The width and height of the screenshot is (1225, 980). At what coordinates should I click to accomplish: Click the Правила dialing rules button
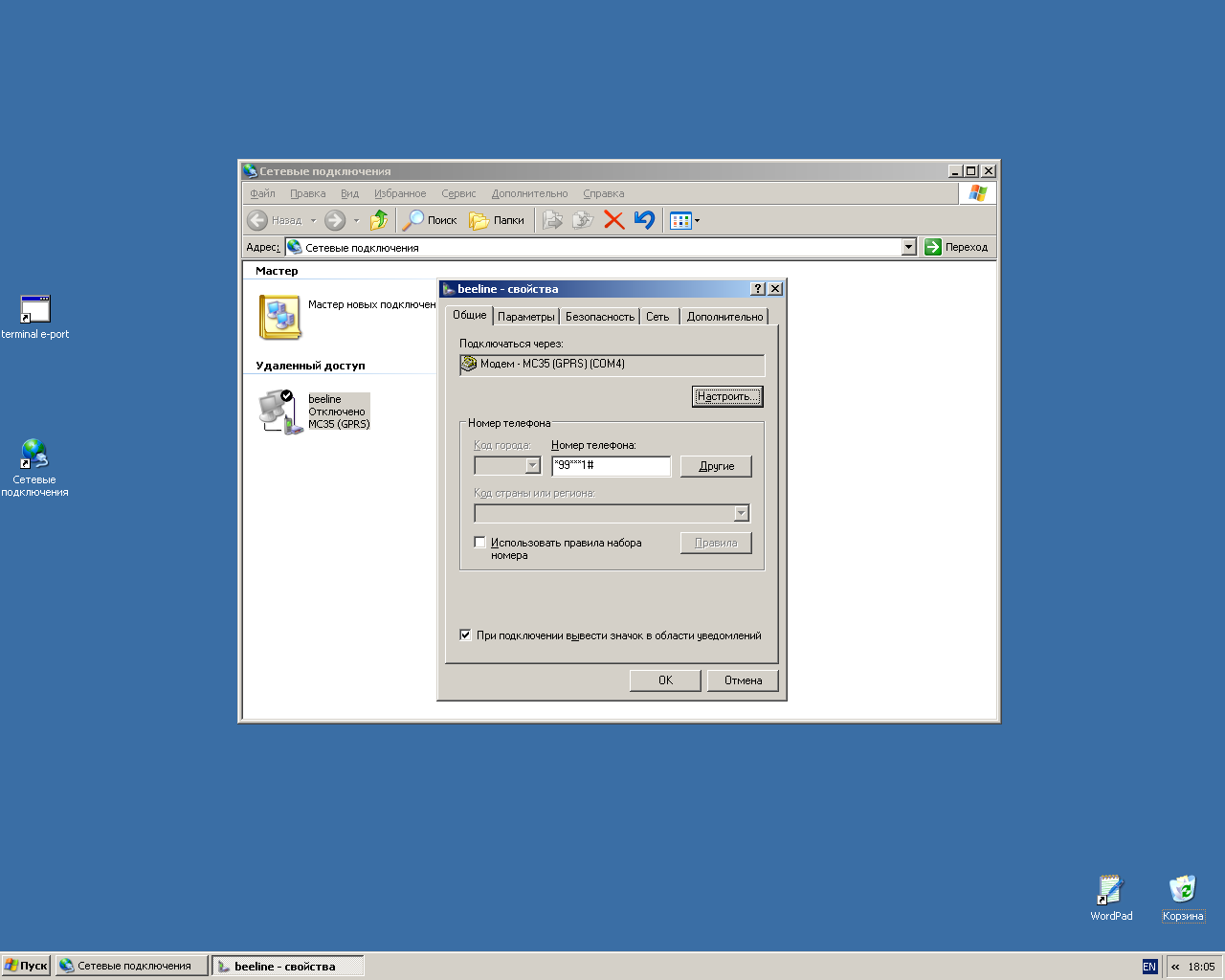716,543
